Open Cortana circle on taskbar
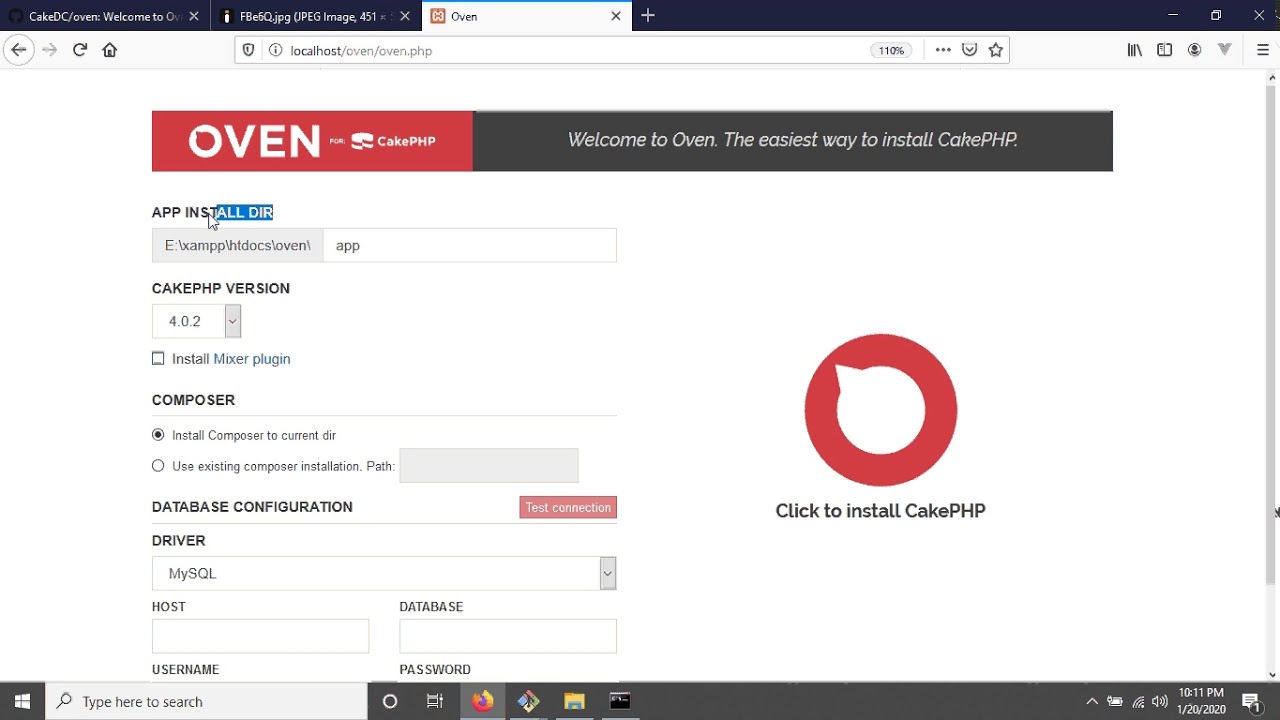1280x720 pixels. 390,701
